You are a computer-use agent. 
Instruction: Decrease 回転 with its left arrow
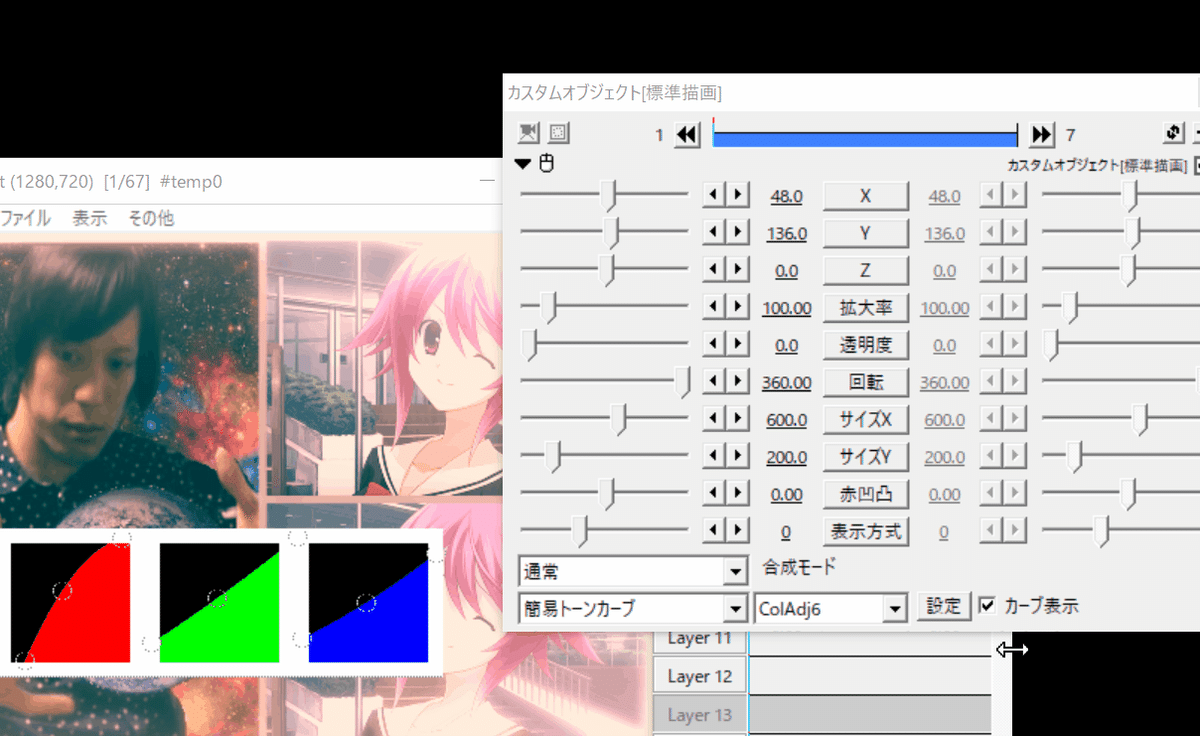pyautogui.click(x=714, y=381)
